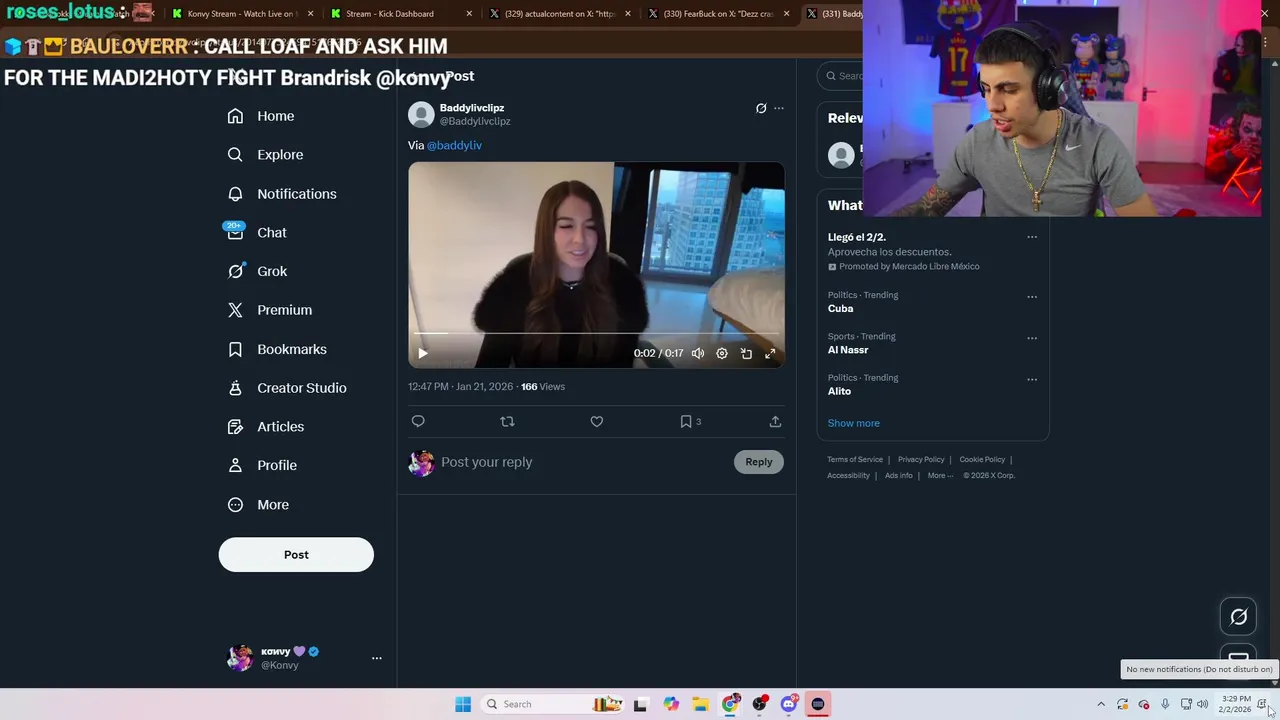This screenshot has height=720, width=1280.
Task: Open account options next to @Konvy
Action: (377, 658)
